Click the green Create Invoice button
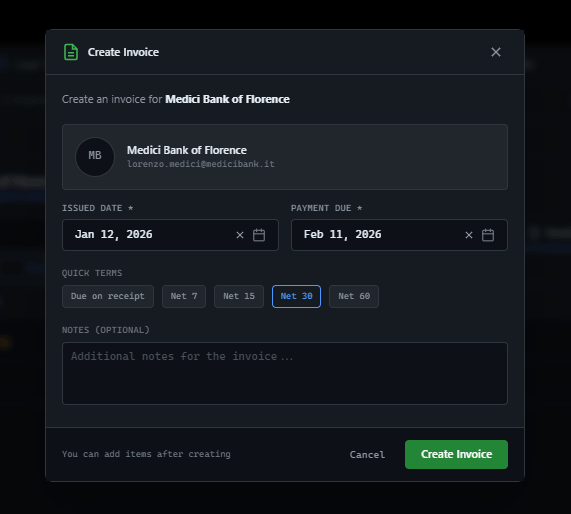 (456, 455)
